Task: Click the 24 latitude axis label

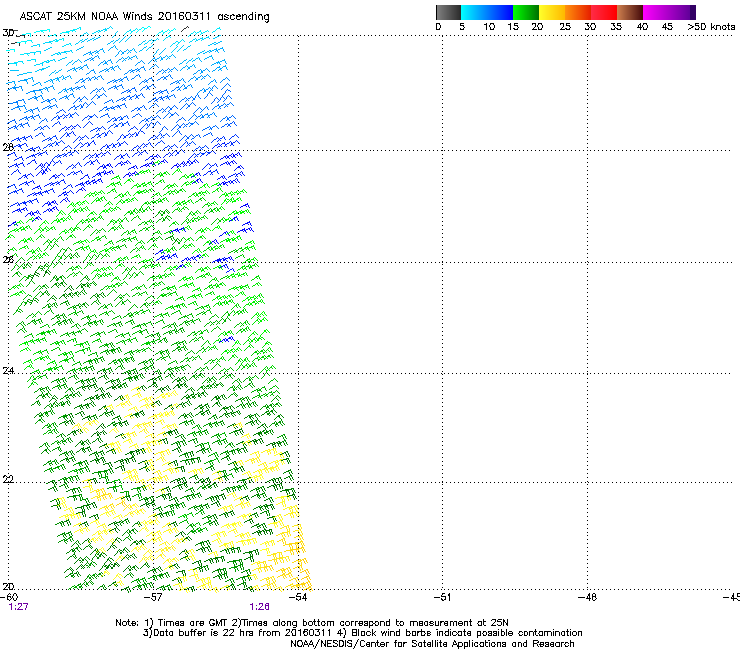Action: [x=8, y=371]
